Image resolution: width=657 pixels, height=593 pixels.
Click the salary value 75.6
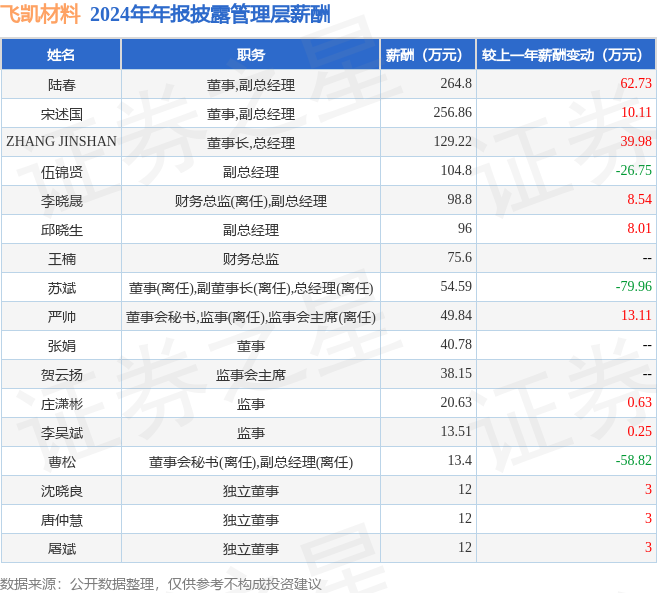click(459, 257)
